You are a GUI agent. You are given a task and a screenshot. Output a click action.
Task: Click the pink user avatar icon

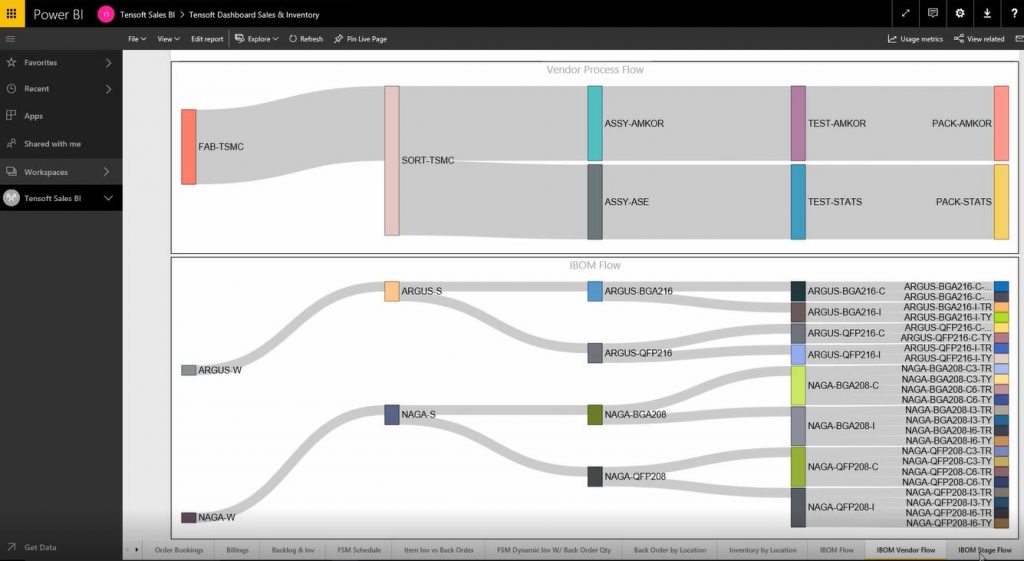coord(106,14)
